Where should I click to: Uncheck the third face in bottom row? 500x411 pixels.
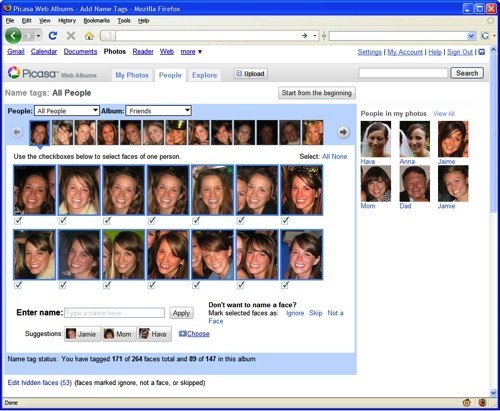[x=107, y=285]
